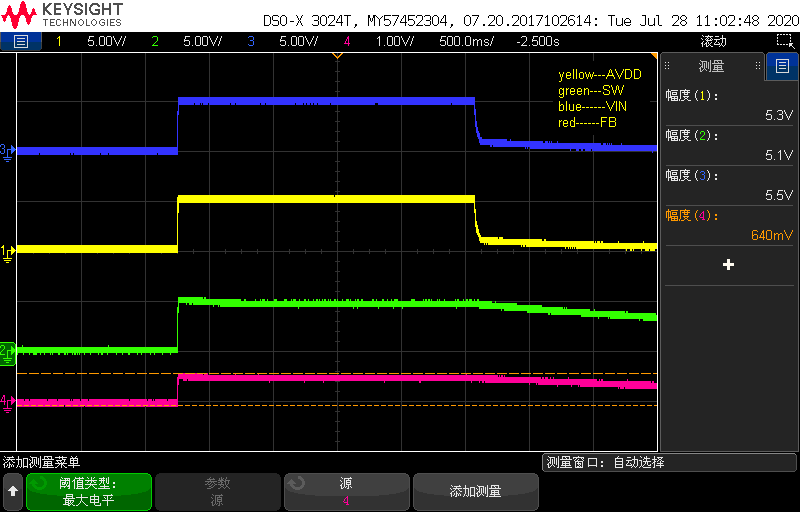Image resolution: width=800 pixels, height=512 pixels.
Task: Click the 滚动 run mode indicator
Action: point(713,41)
